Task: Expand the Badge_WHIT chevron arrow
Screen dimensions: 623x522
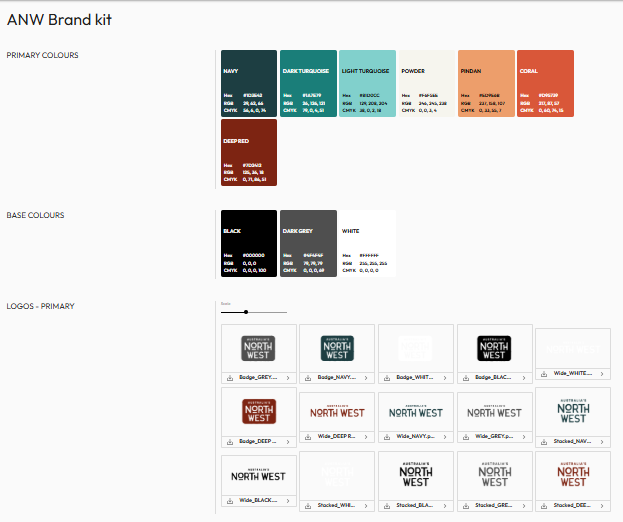Action: (445, 378)
